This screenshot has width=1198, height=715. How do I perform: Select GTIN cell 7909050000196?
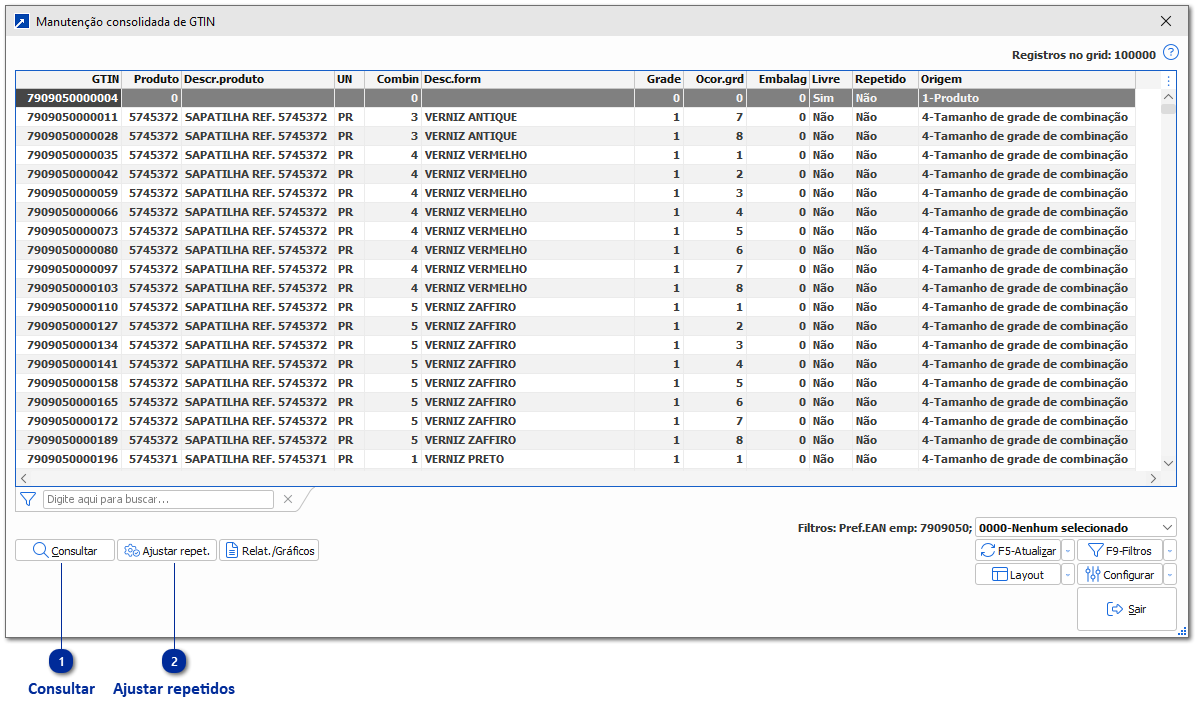coord(69,460)
